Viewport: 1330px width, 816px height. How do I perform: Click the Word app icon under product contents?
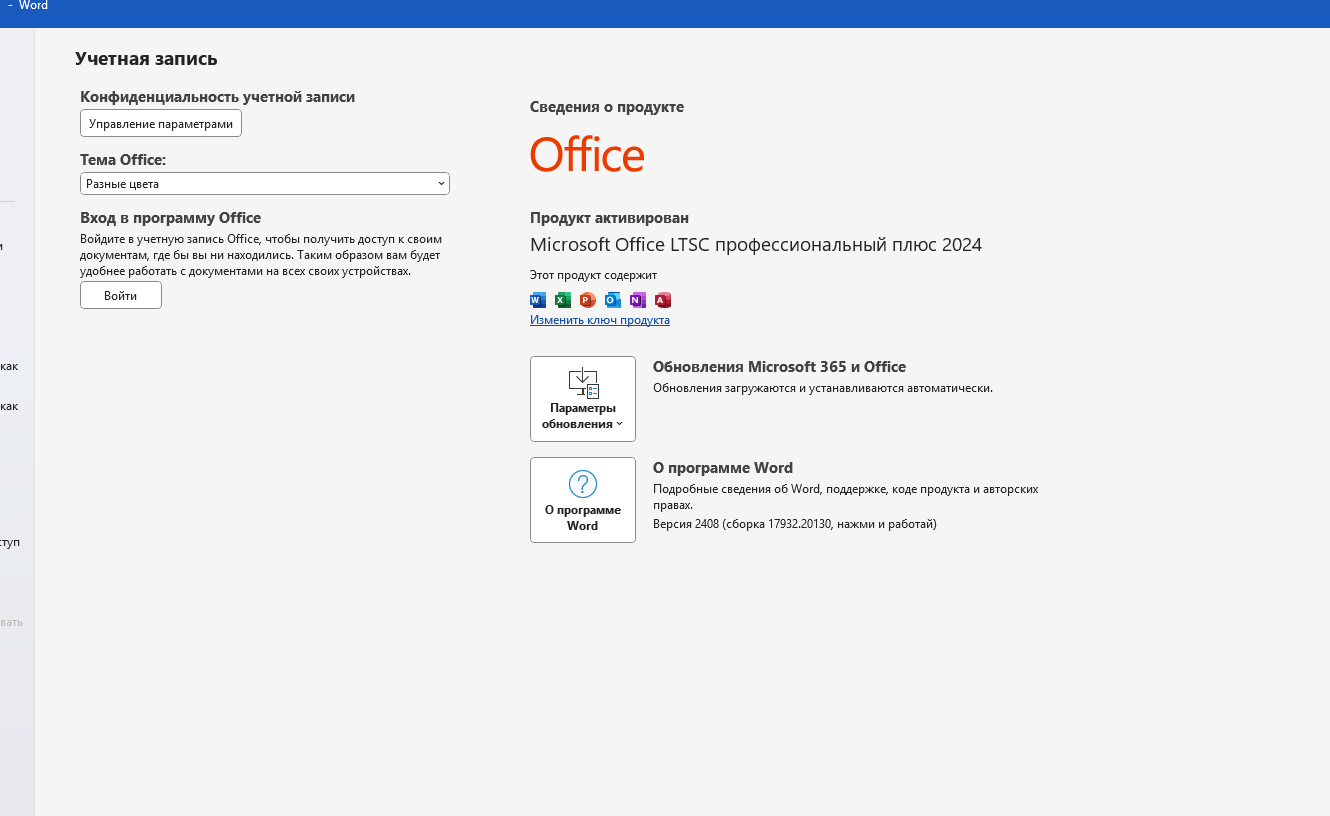[538, 300]
